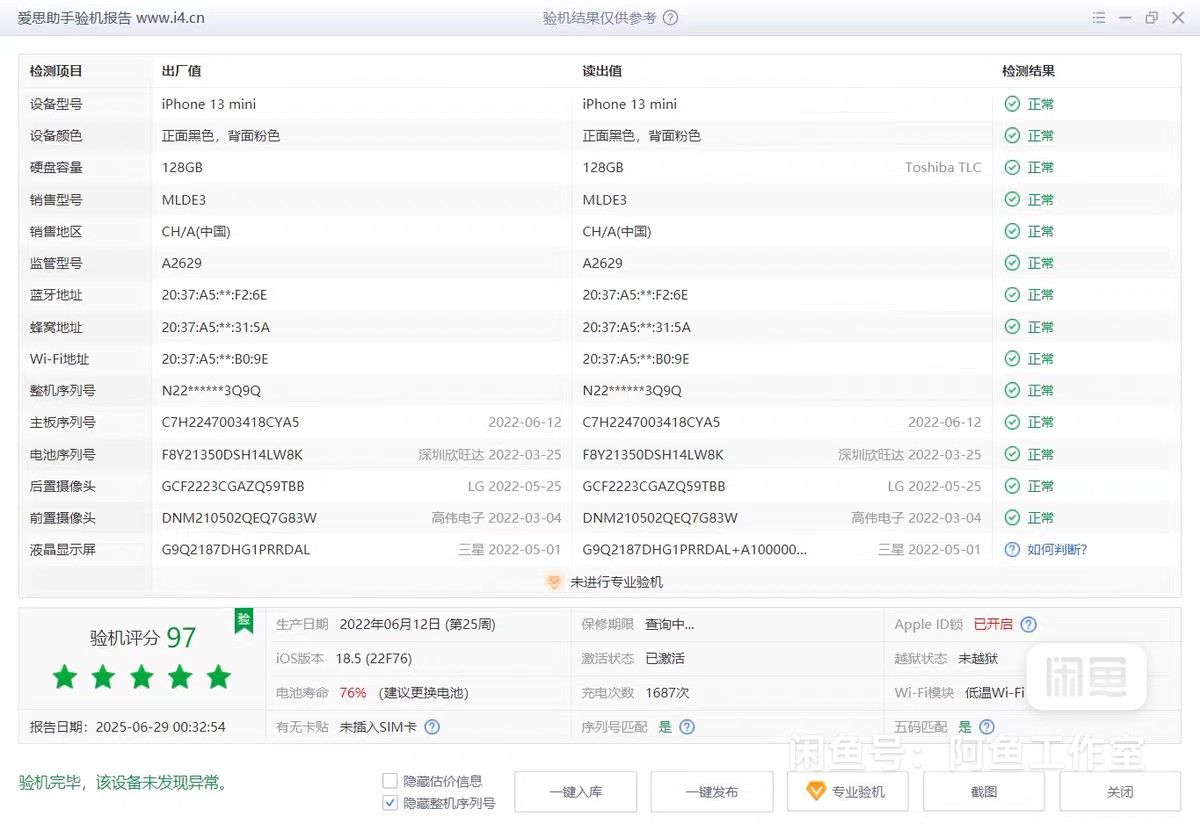Start 专业验机 using the bottom button
The height and width of the screenshot is (830, 1200).
848,792
